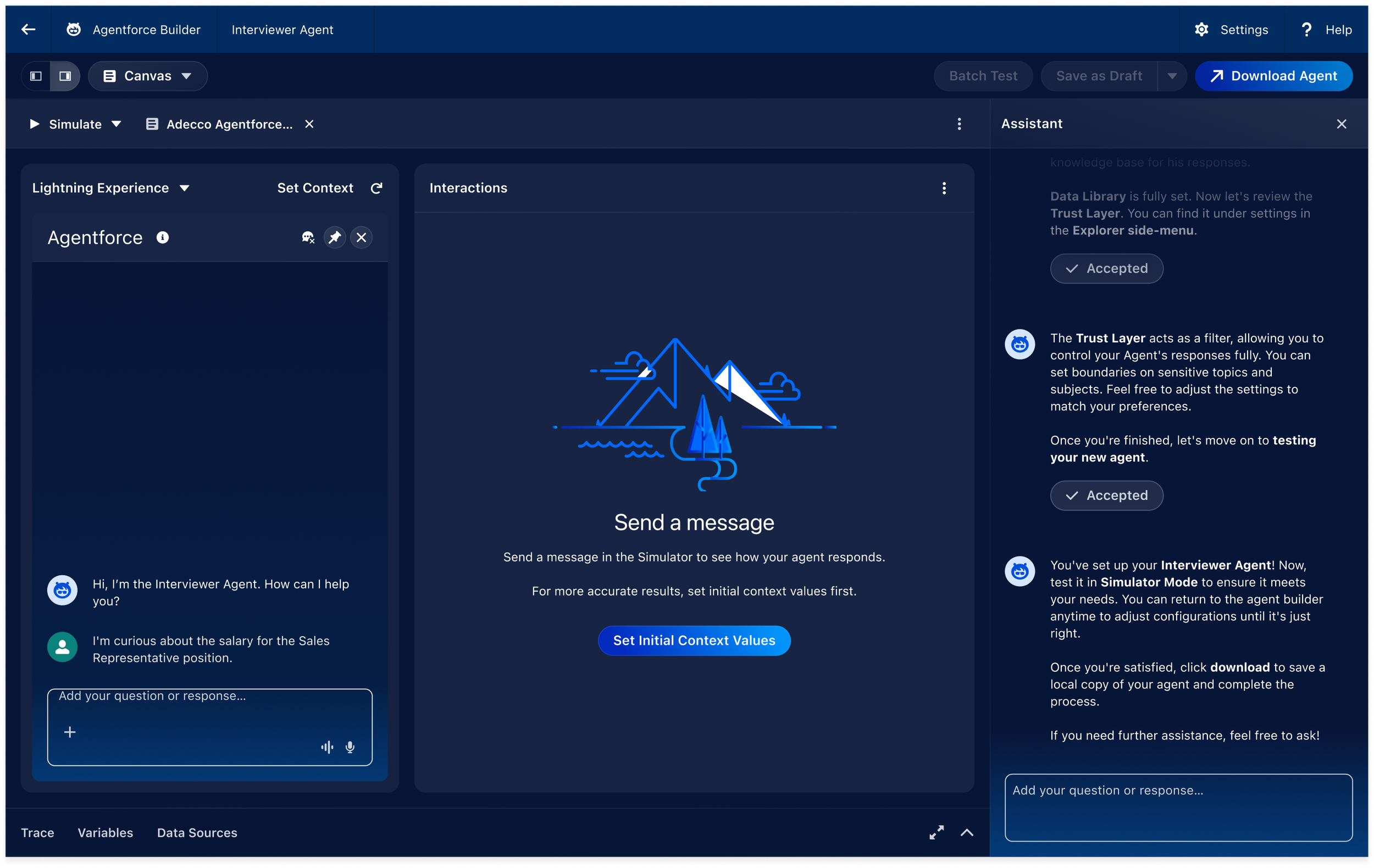Click the Interviewer Agent breadcrumb title
Image resolution: width=1374 pixels, height=868 pixels.
click(282, 30)
